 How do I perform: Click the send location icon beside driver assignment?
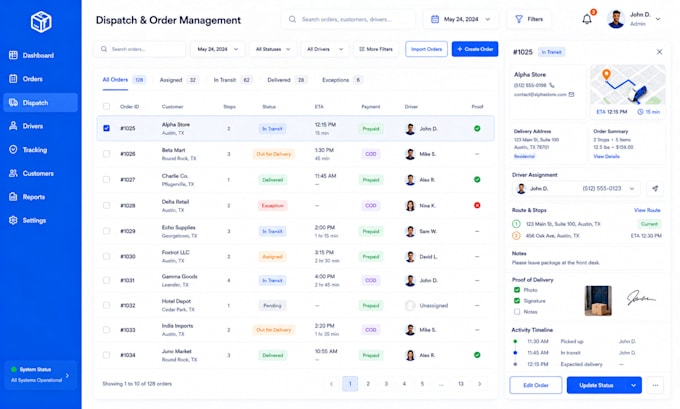655,188
